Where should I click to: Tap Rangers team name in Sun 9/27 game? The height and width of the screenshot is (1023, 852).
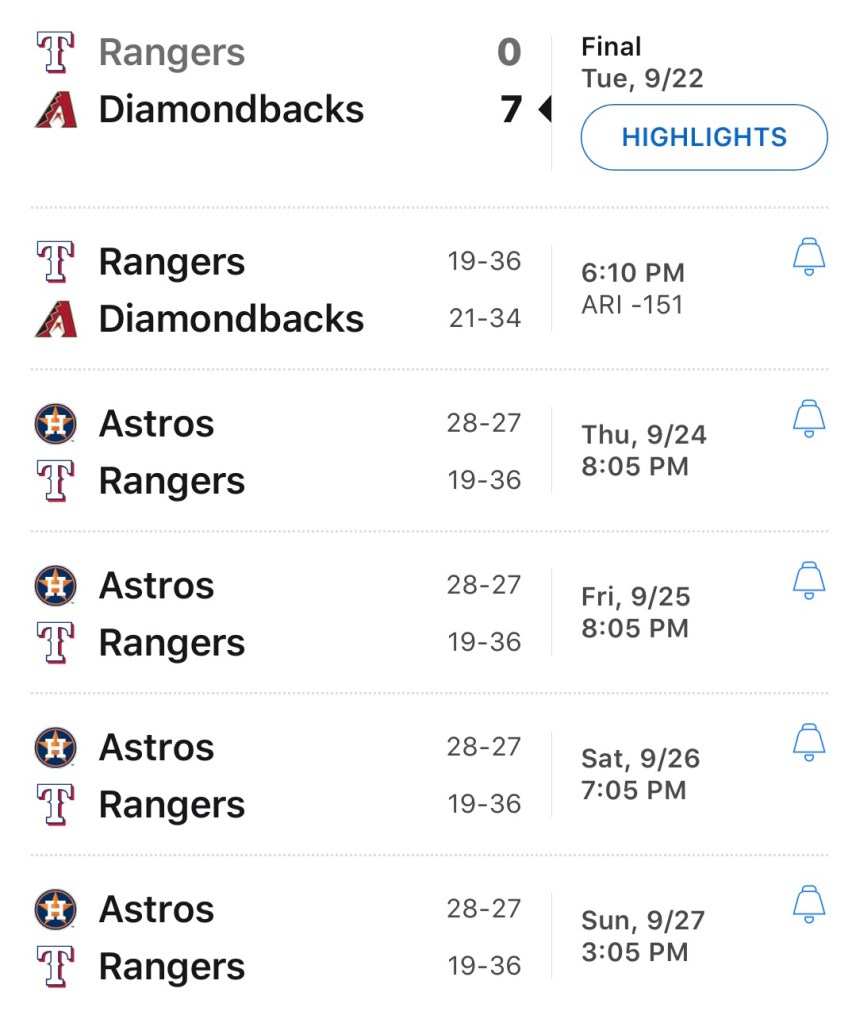(171, 967)
